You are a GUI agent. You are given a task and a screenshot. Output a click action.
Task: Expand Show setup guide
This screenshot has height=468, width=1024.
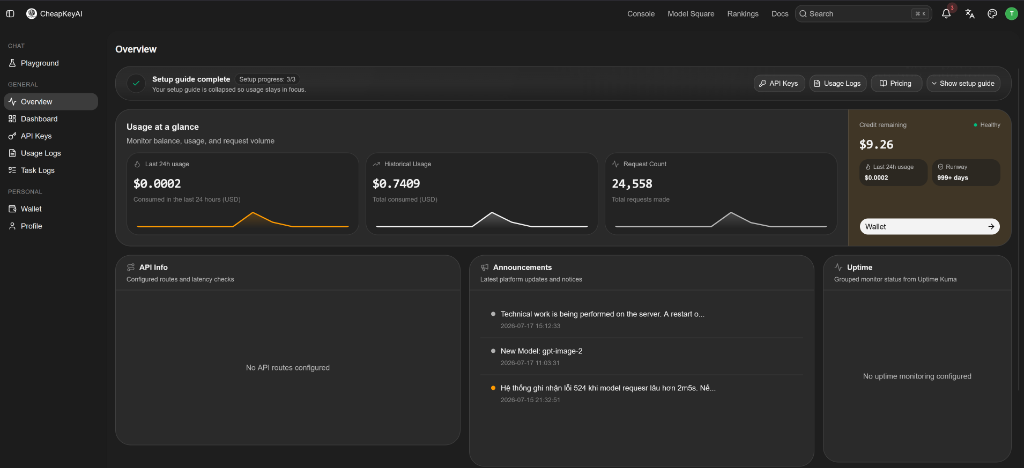(963, 84)
